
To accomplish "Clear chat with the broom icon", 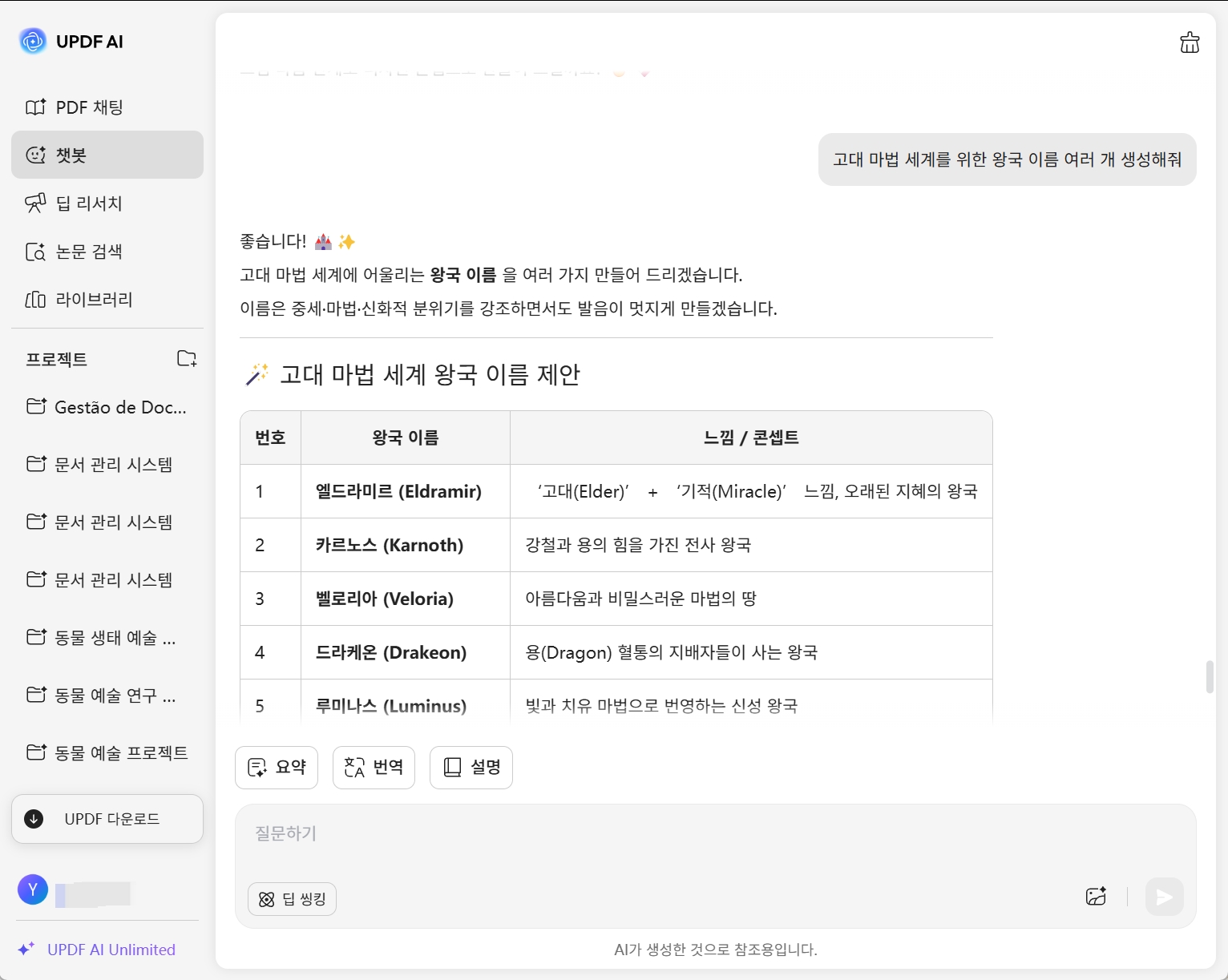I will (x=1190, y=42).
